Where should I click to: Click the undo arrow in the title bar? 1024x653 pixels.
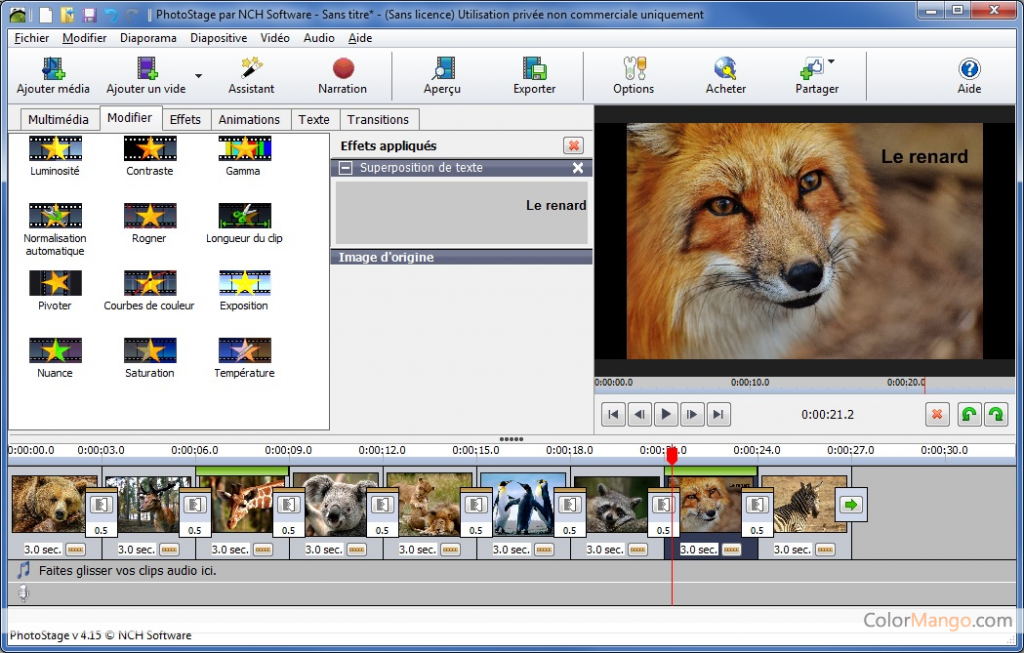click(x=111, y=14)
